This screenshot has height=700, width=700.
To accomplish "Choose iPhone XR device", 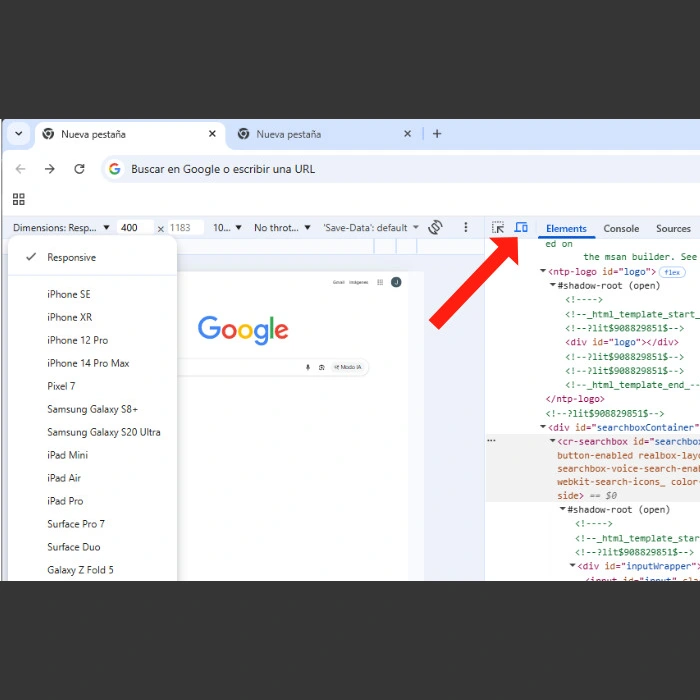I will 92,317.
